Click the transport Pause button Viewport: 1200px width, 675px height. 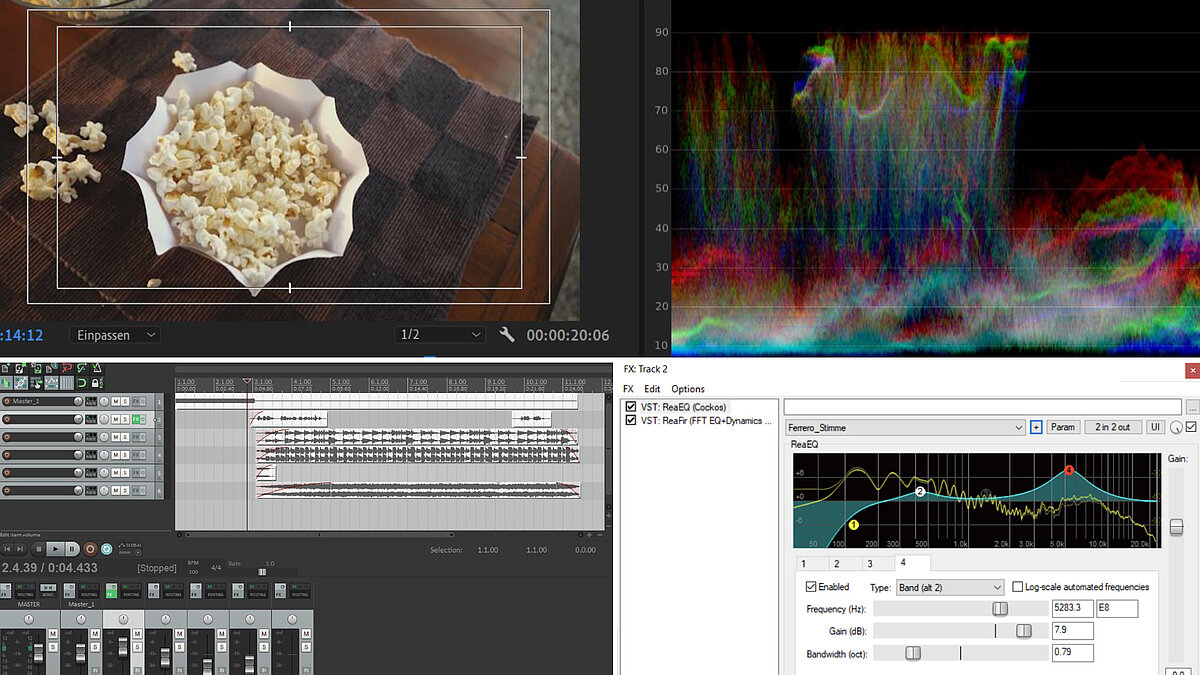[72, 549]
